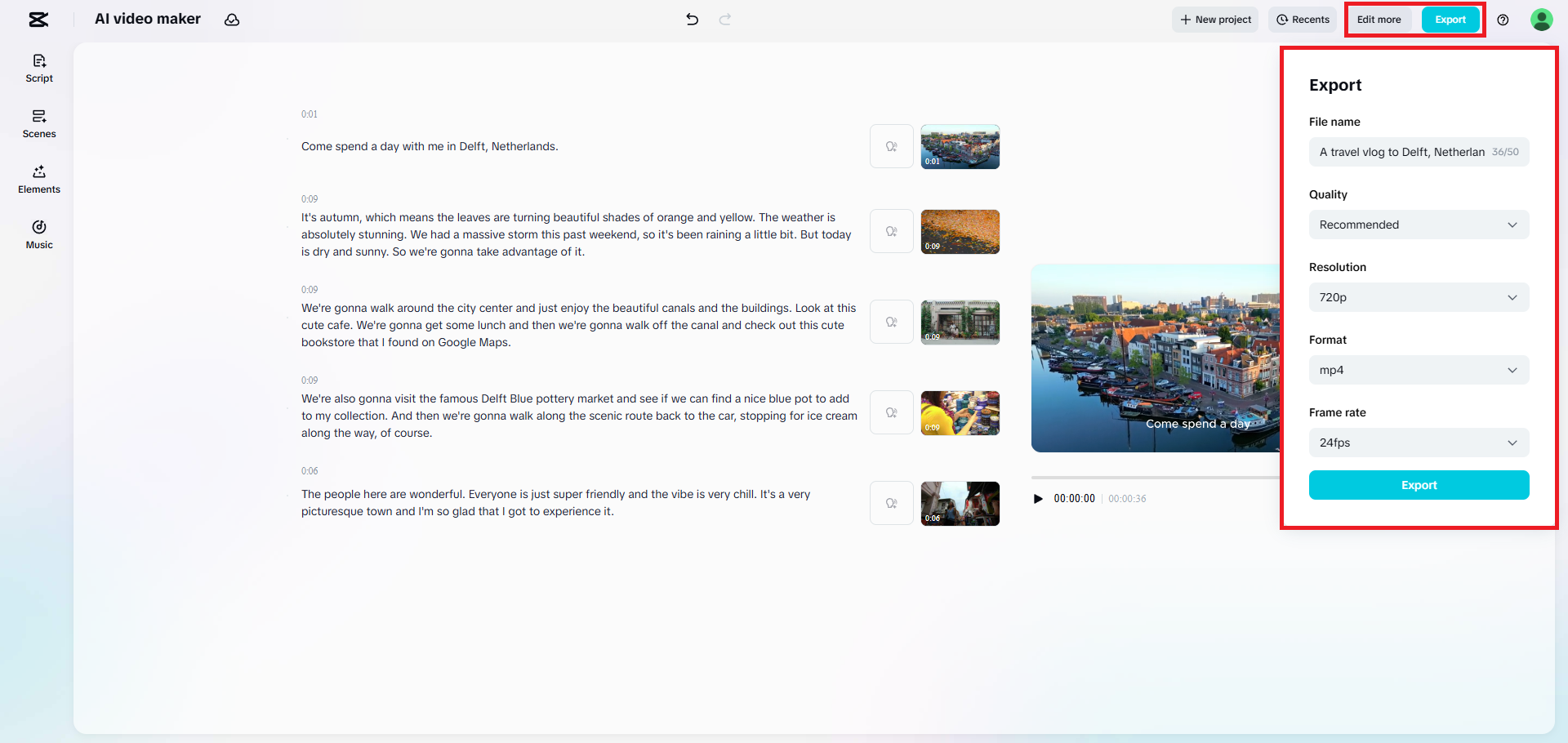Open the Quality dropdown set to Recommended
1568x743 pixels.
pos(1419,225)
